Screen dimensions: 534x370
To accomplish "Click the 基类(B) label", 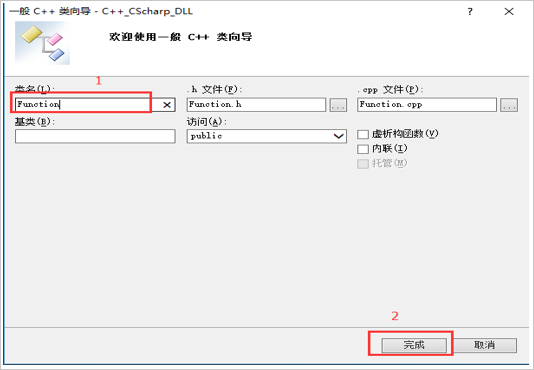I will [x=34, y=121].
